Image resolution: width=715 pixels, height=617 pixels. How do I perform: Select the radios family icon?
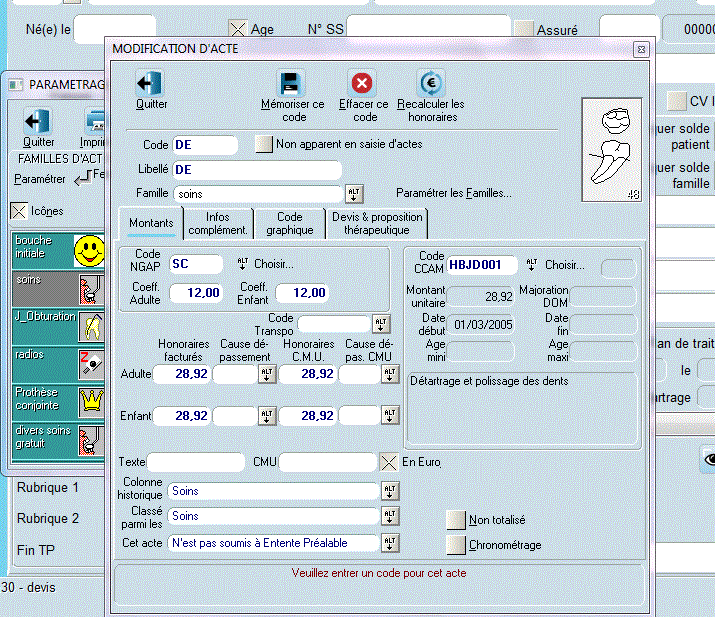(89, 363)
